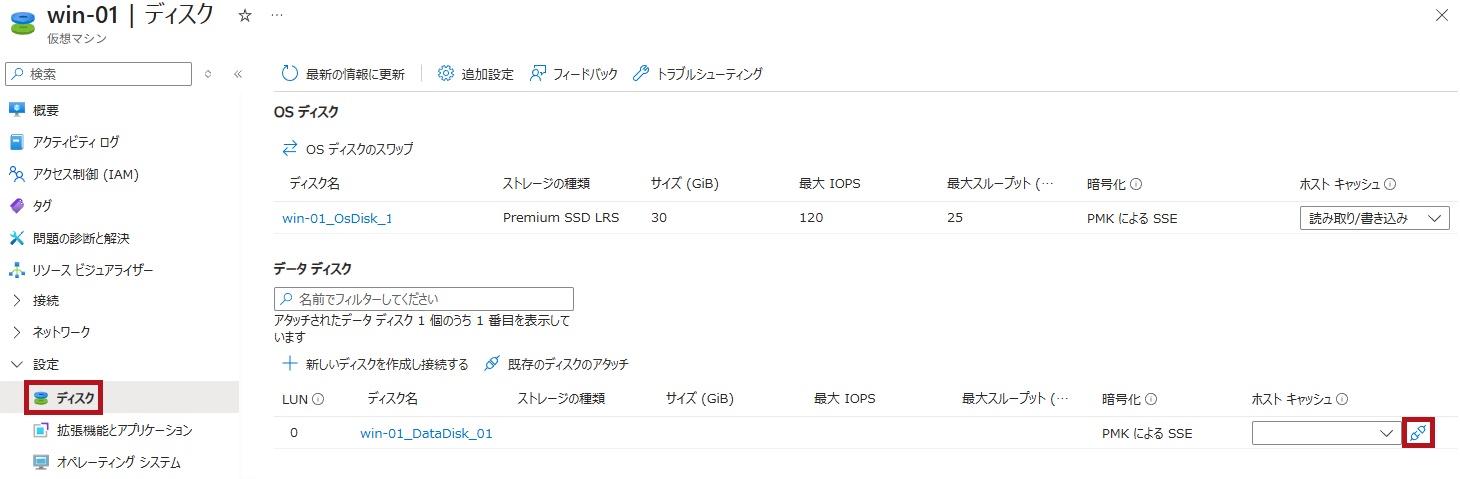The height and width of the screenshot is (479, 1460).
Task: Click the OS ディスクのスワップ button
Action: 348,149
